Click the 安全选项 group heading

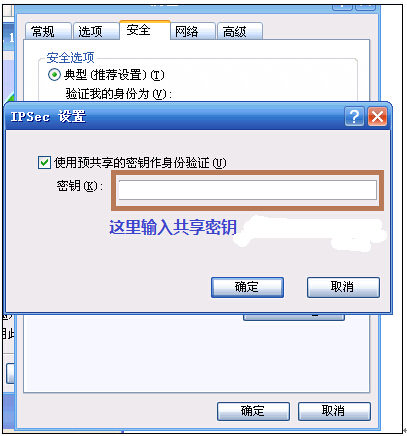tap(70, 58)
